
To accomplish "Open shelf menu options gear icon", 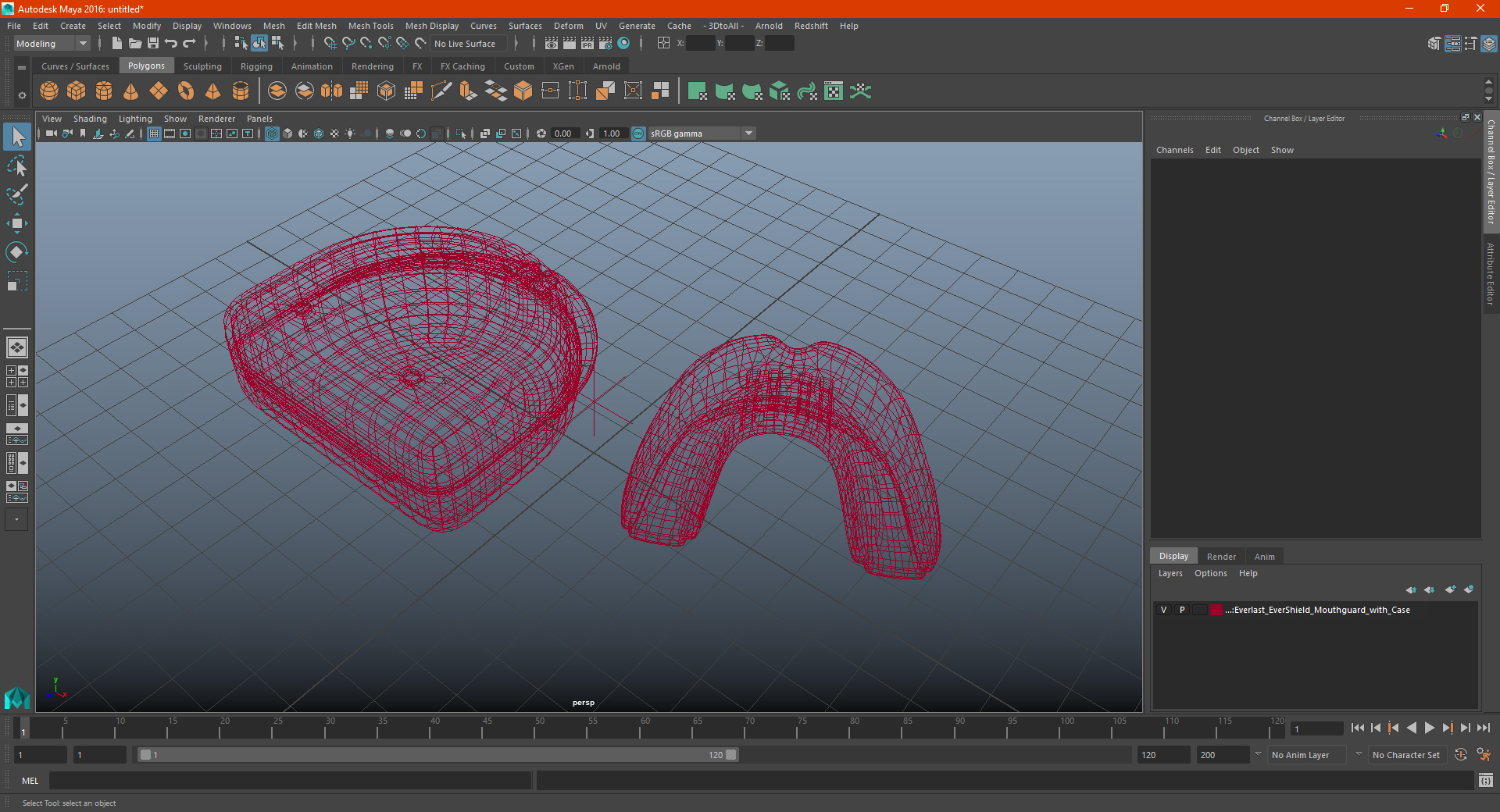I will [22, 95].
